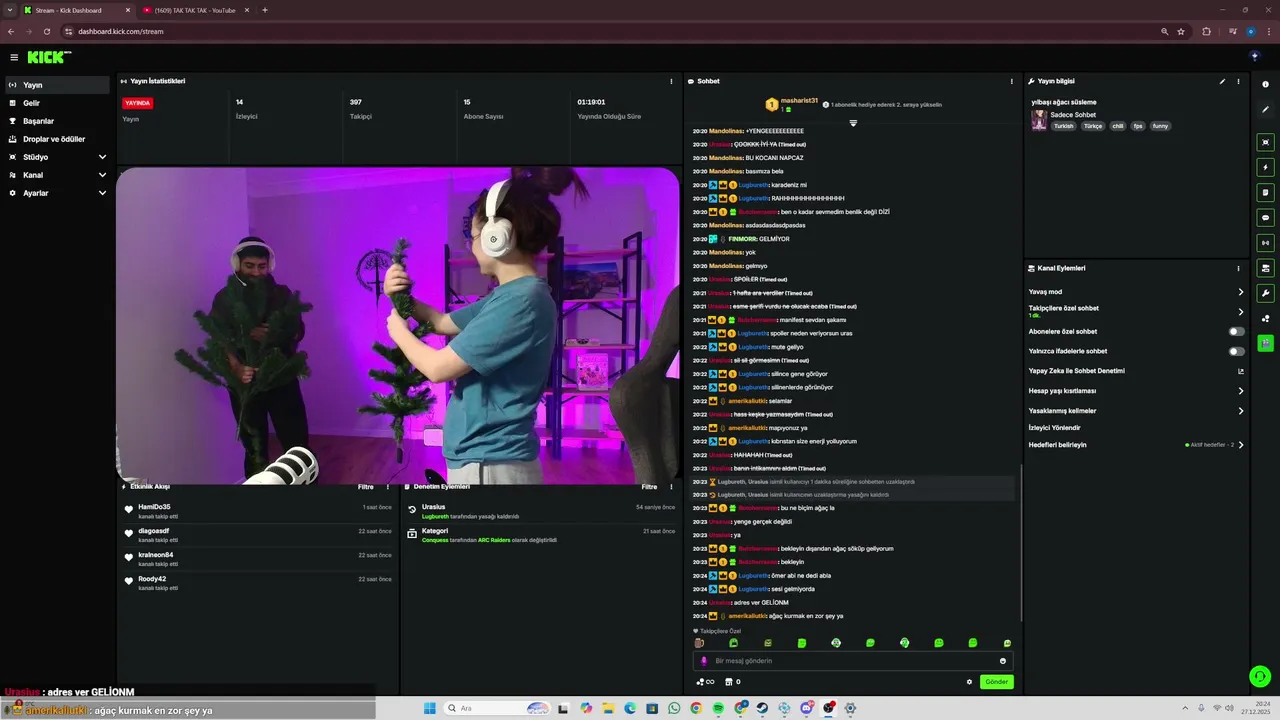Toggle the lightning activity panel in right toolbar
This screenshot has height=720, width=1280.
point(1265,168)
